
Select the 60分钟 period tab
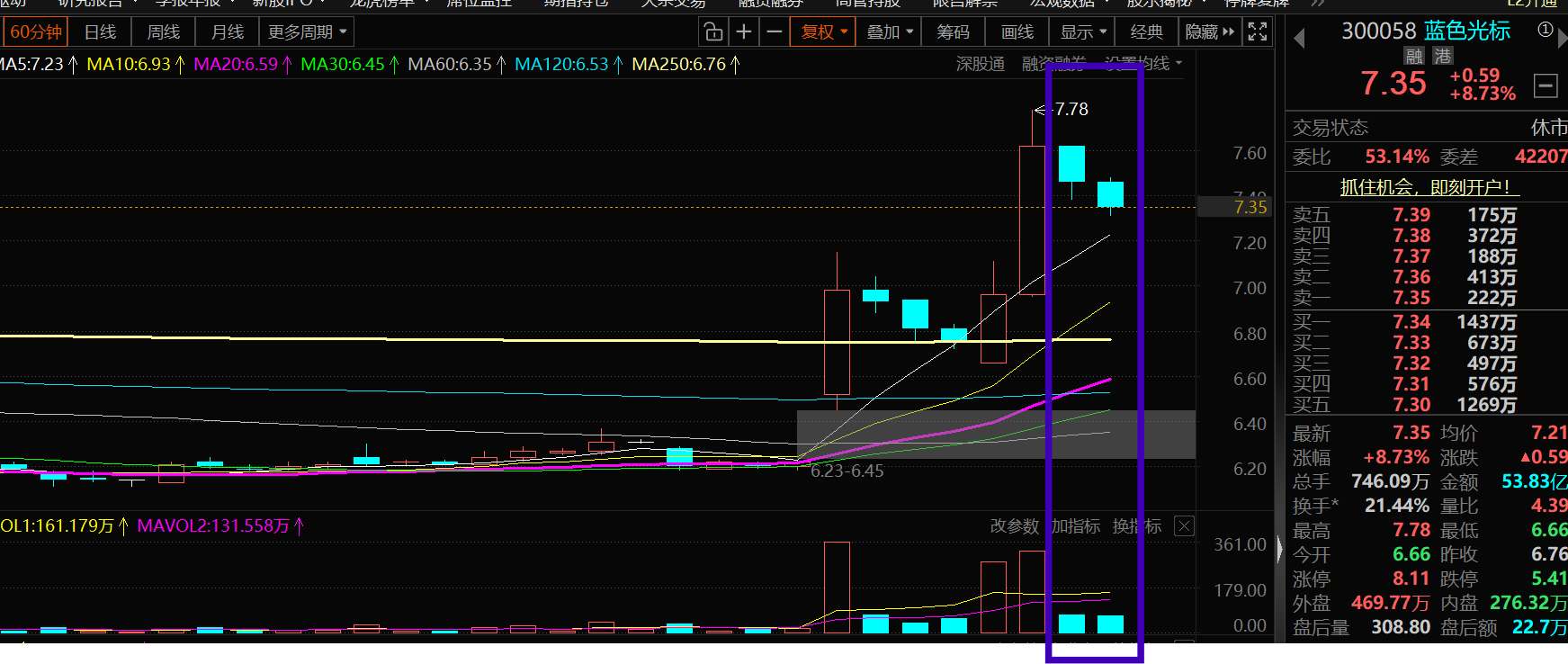[x=36, y=32]
